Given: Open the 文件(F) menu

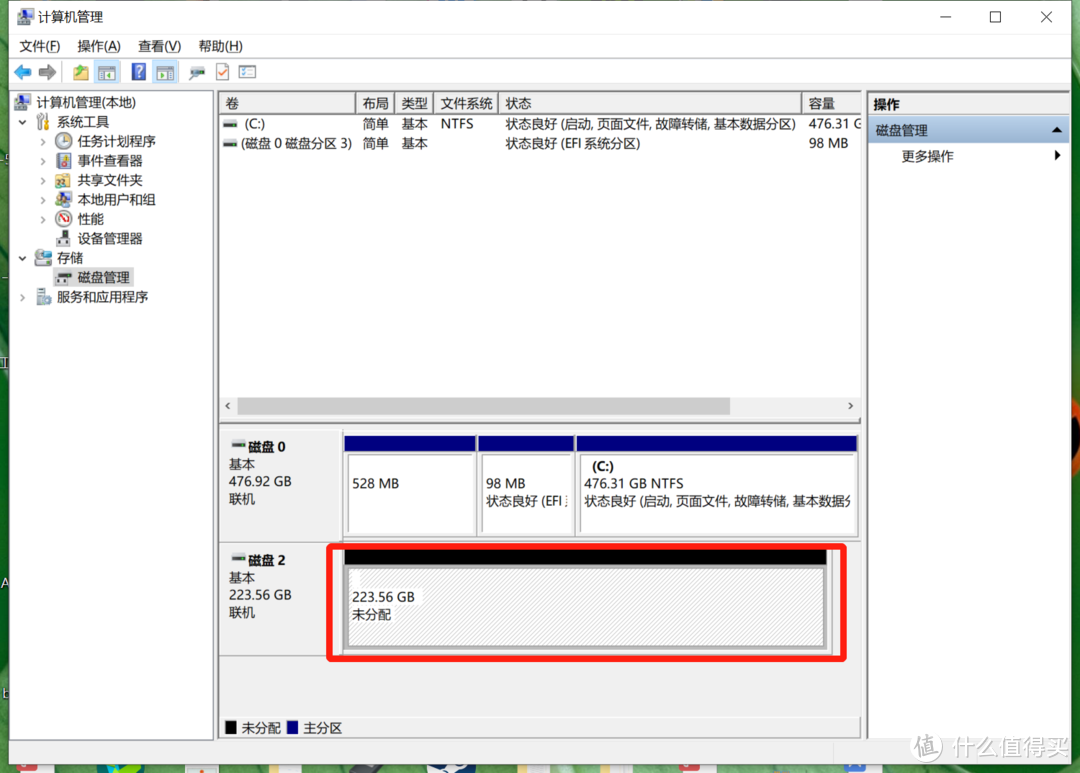Looking at the screenshot, I should 39,46.
